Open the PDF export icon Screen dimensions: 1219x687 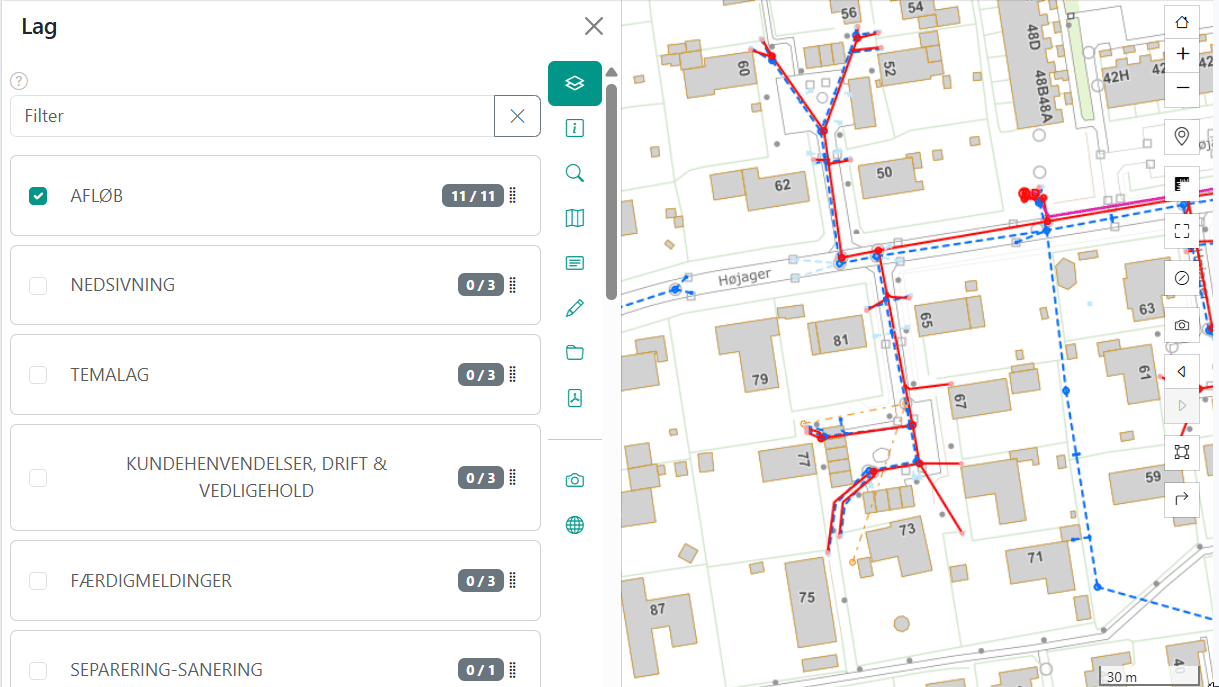575,398
